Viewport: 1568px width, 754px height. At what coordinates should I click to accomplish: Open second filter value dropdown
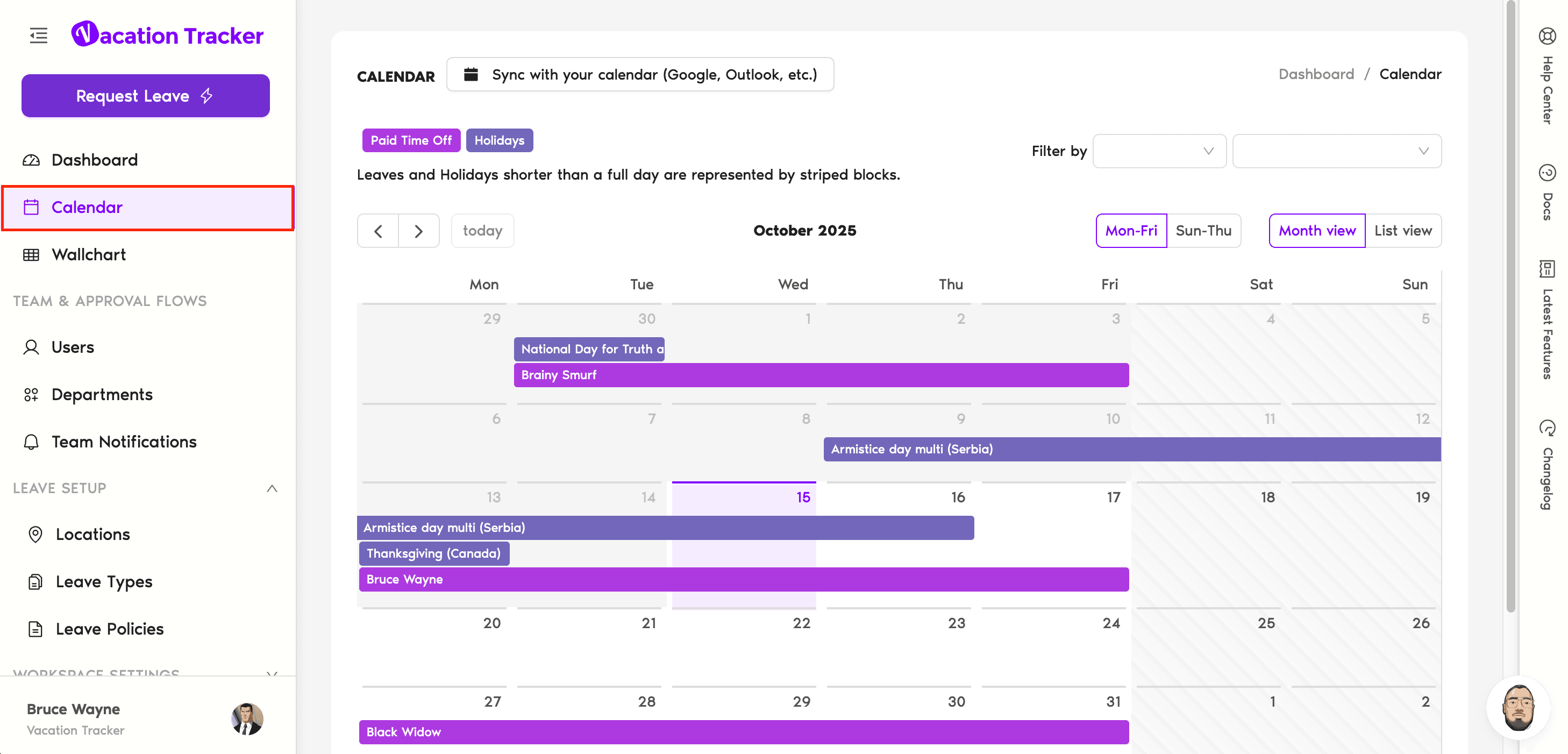[x=1336, y=151]
